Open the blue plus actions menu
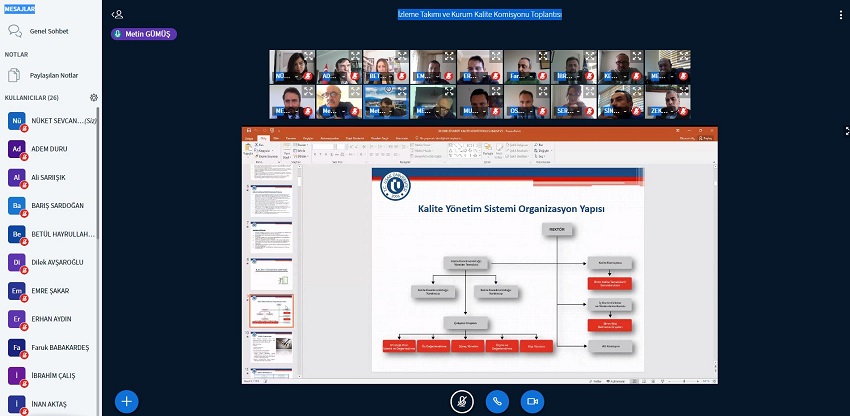This screenshot has height=416, width=850. click(x=127, y=401)
